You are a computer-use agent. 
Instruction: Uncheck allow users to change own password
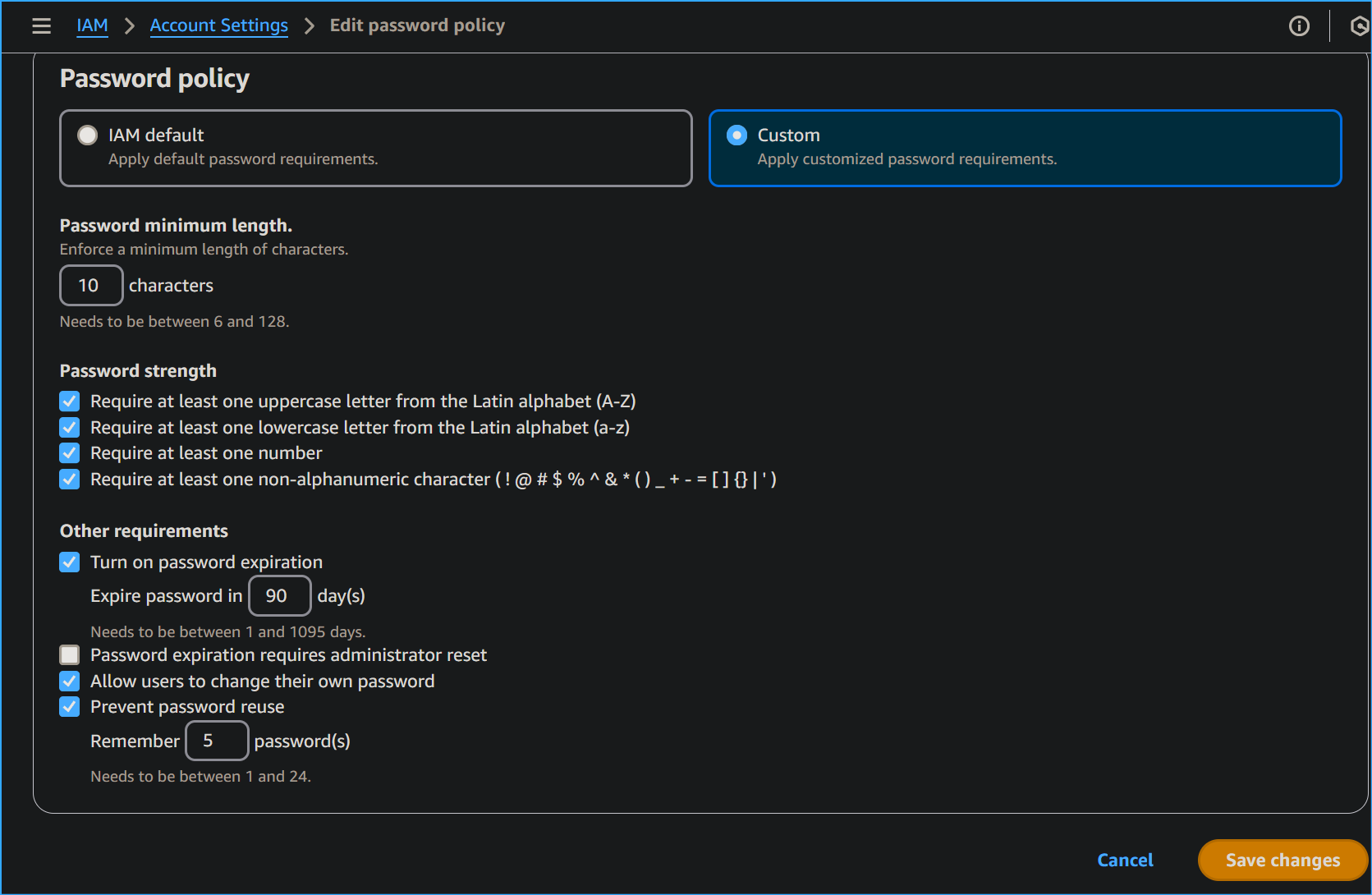coord(69,681)
